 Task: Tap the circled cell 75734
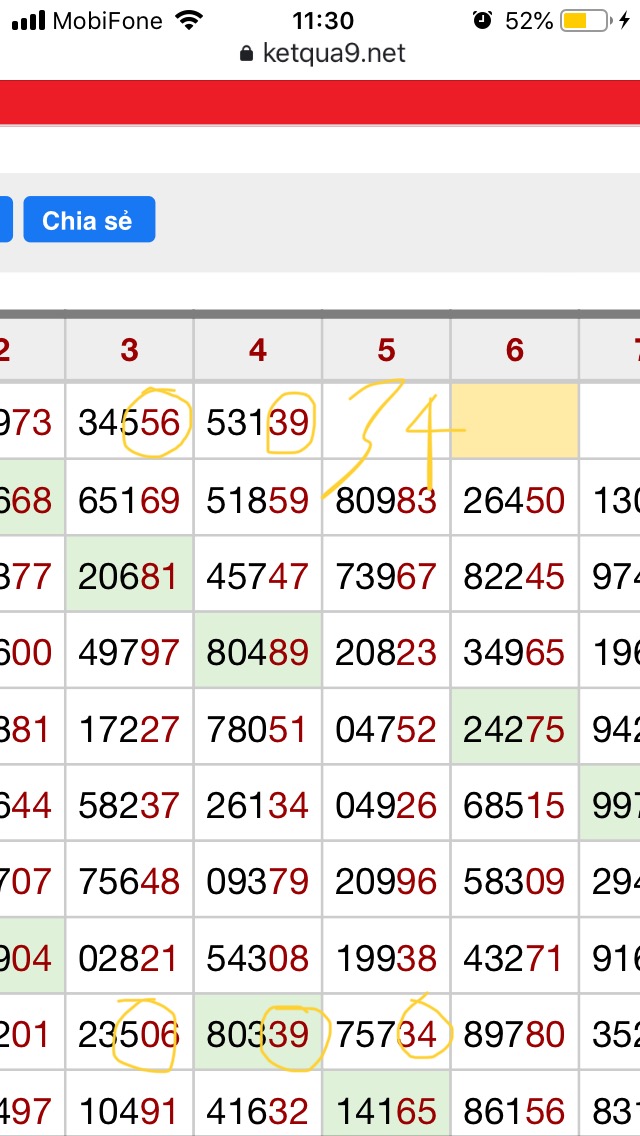click(x=387, y=1034)
